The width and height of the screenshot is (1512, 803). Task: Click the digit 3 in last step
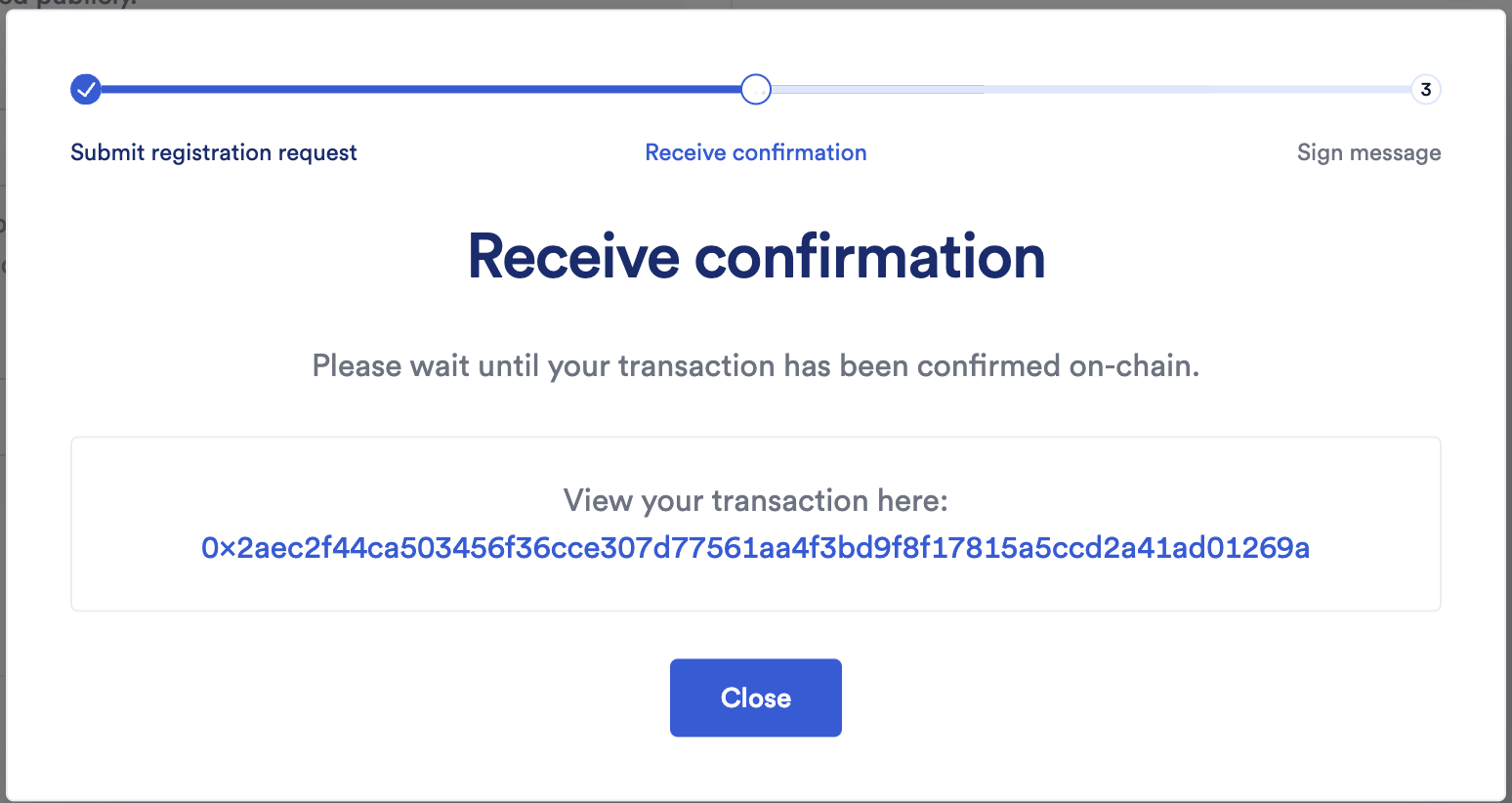pyautogui.click(x=1426, y=90)
